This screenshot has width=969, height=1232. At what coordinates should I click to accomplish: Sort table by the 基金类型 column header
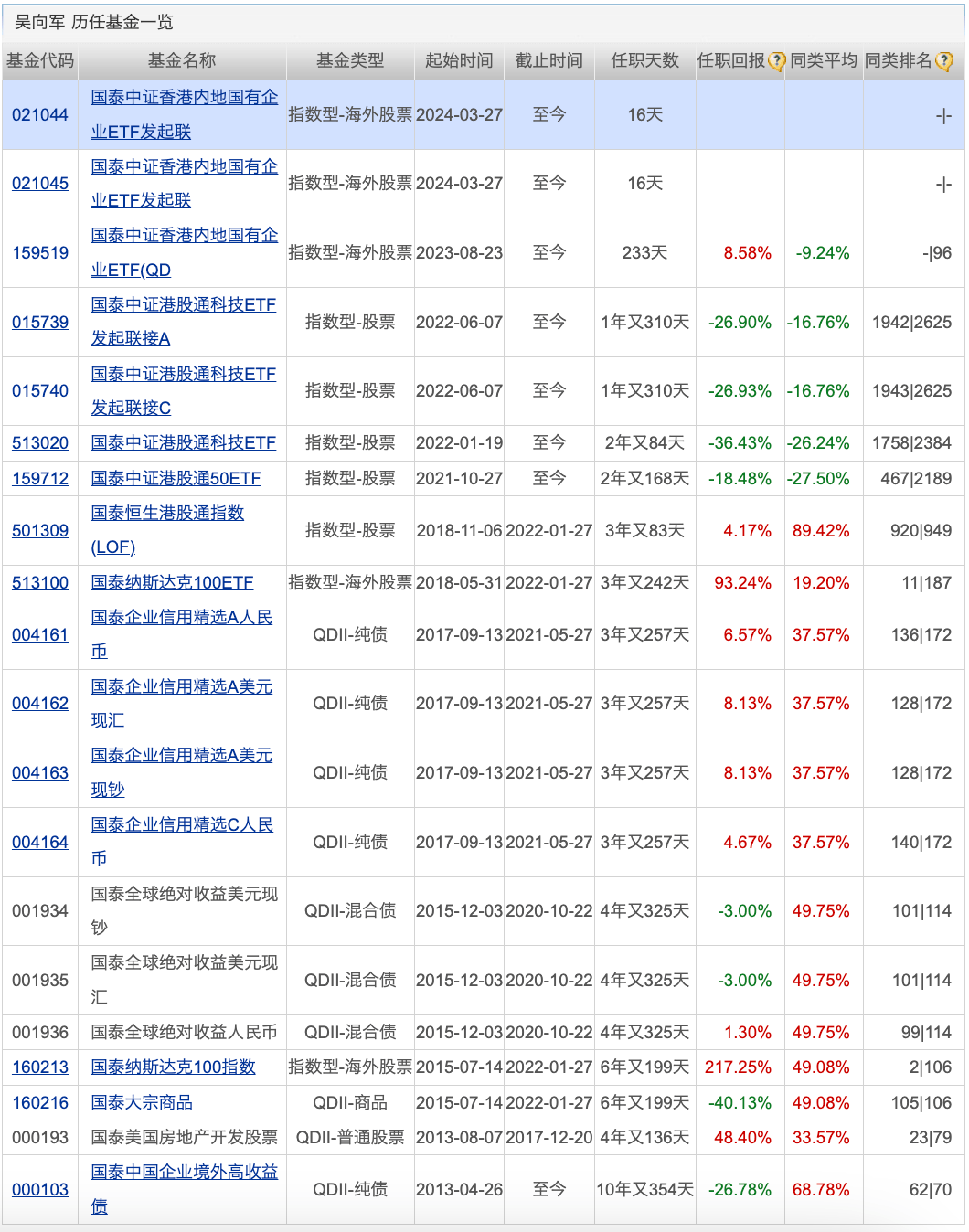tap(349, 62)
